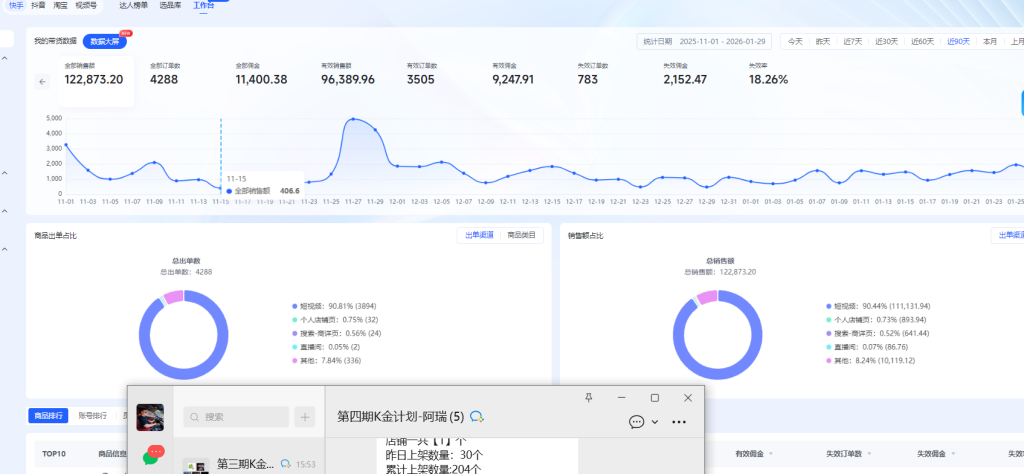Image resolution: width=1024 pixels, height=474 pixels.
Task: Click the WeChat profile avatar
Action: (150, 416)
